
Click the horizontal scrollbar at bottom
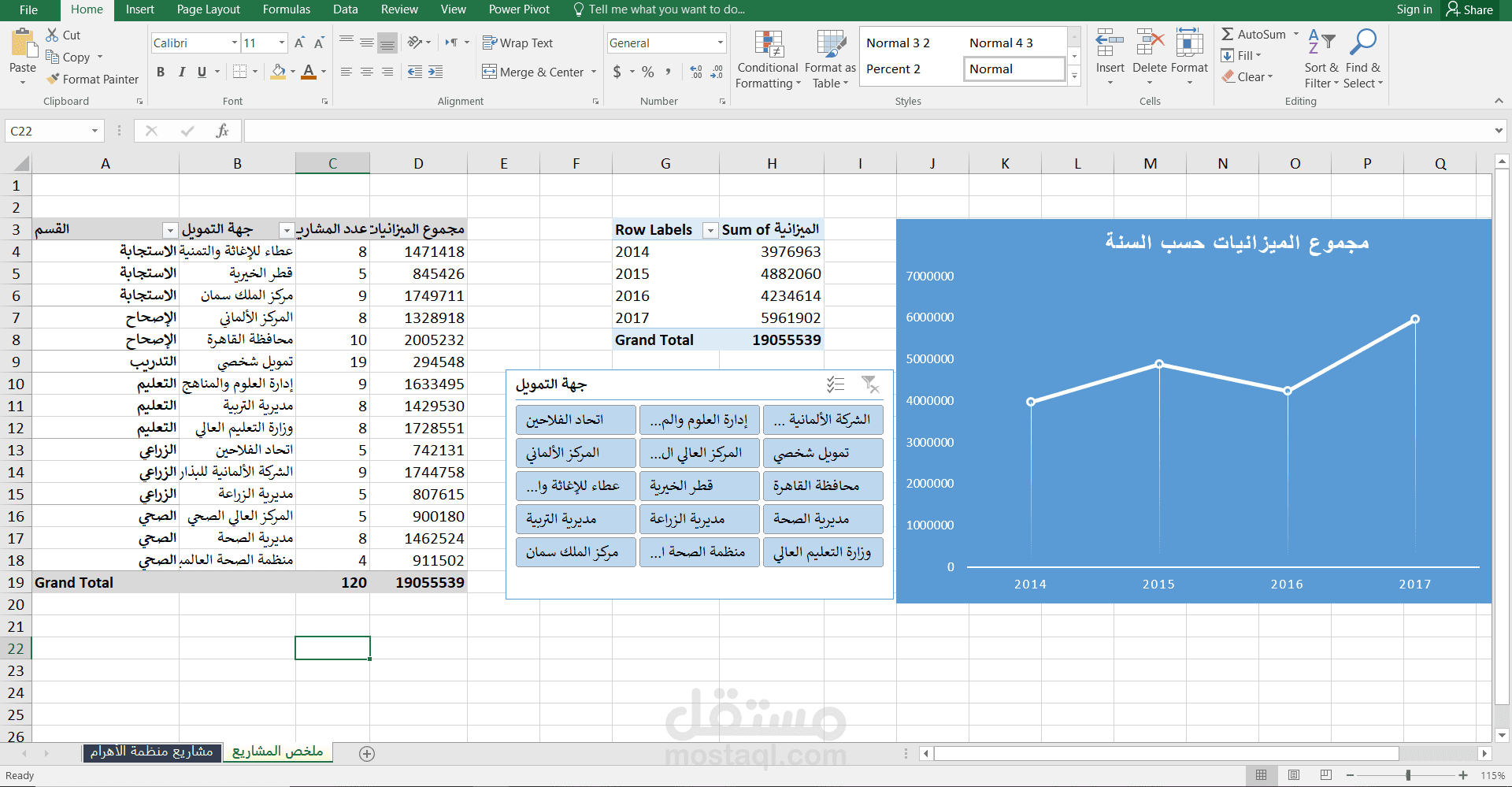(1165, 754)
